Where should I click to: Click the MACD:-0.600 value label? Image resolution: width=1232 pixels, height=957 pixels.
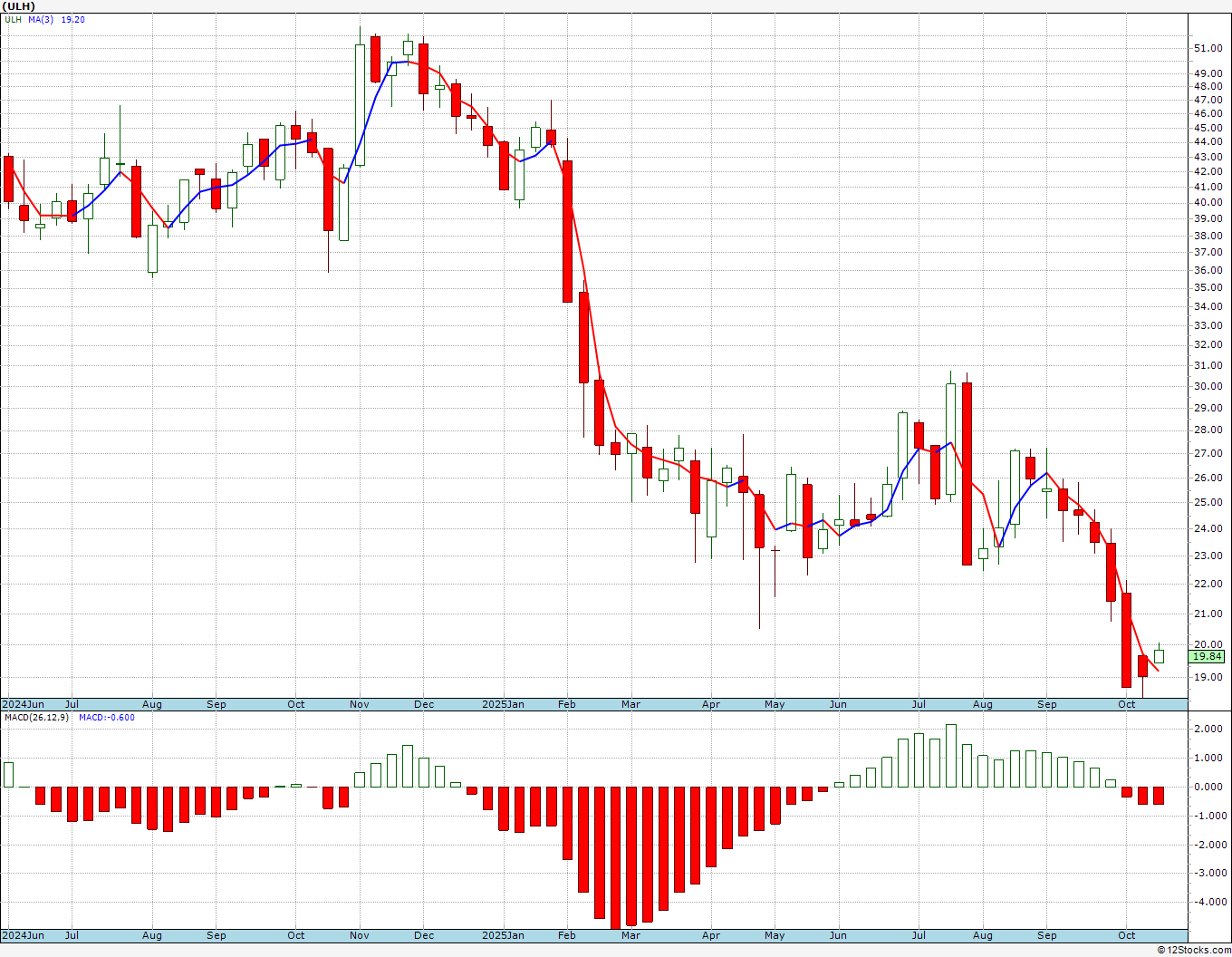[107, 717]
